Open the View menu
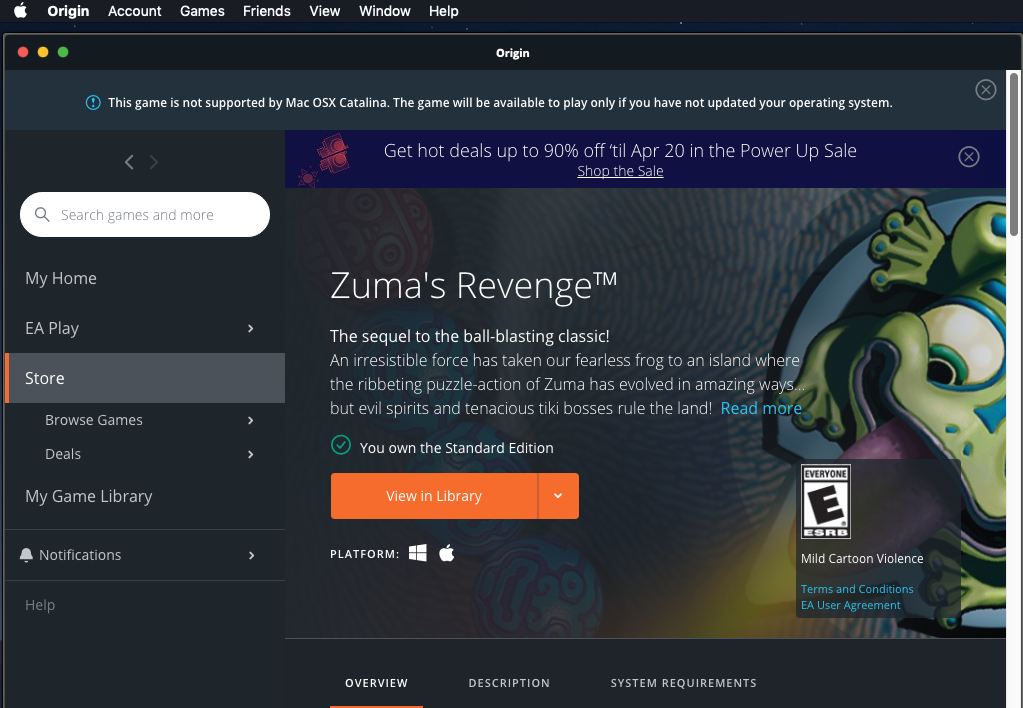The image size is (1023, 708). pos(325,11)
